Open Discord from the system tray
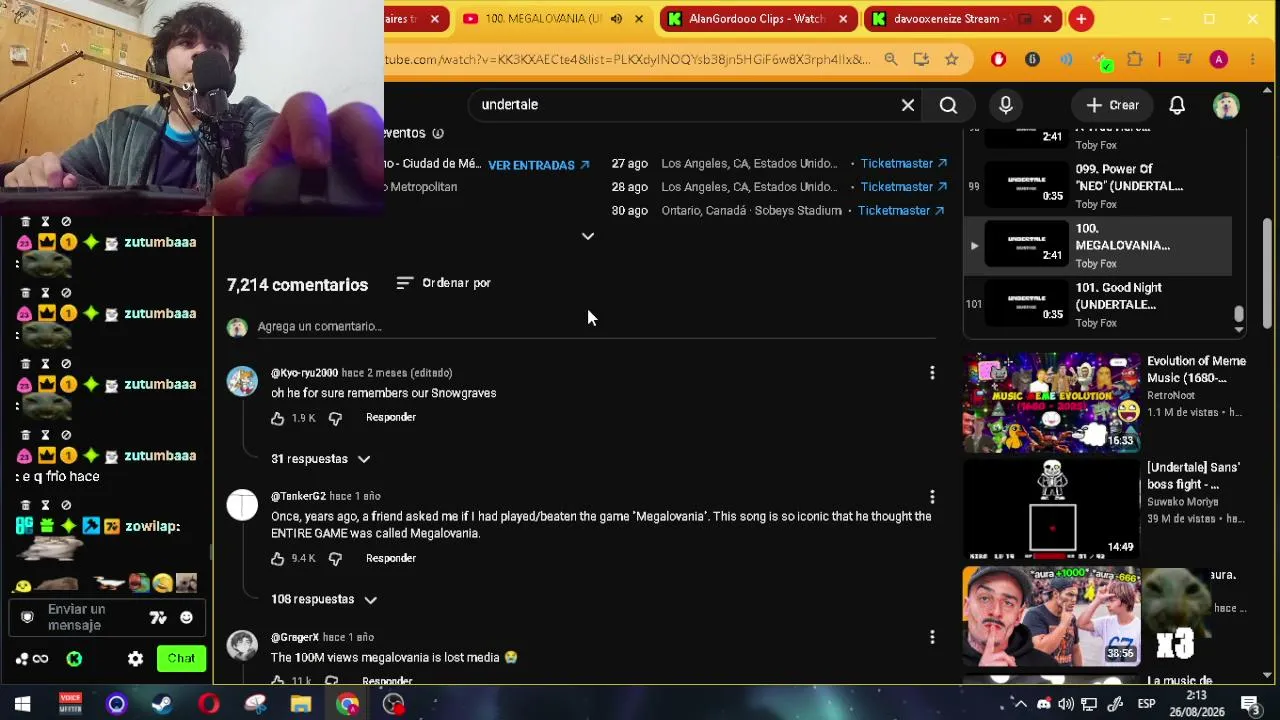 pos(1044,704)
